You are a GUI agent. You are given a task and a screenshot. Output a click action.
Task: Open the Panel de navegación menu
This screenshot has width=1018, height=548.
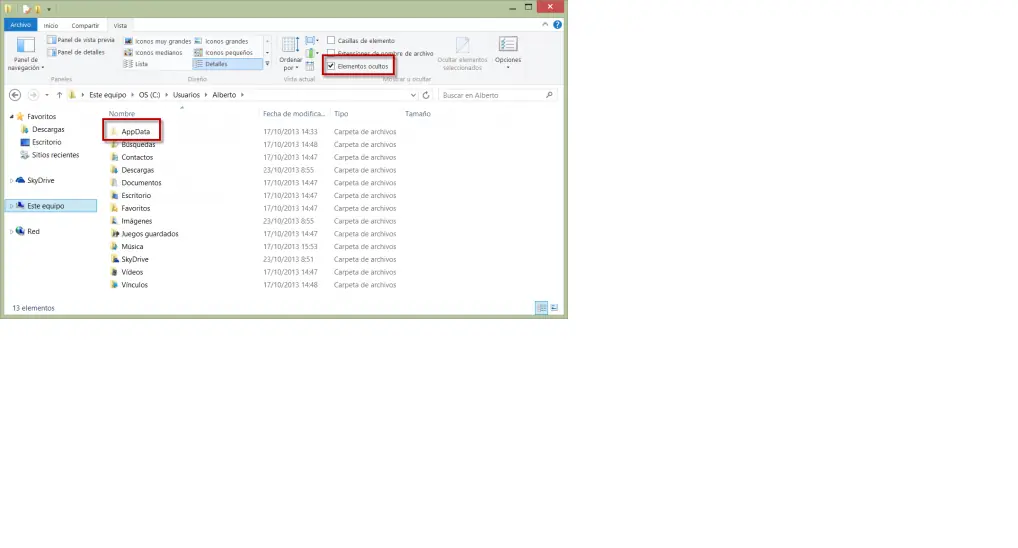coord(26,53)
